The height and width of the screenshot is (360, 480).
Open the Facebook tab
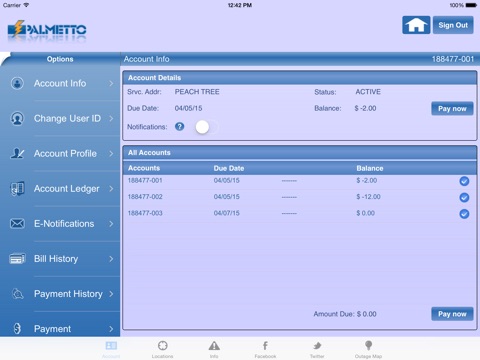coord(265,349)
